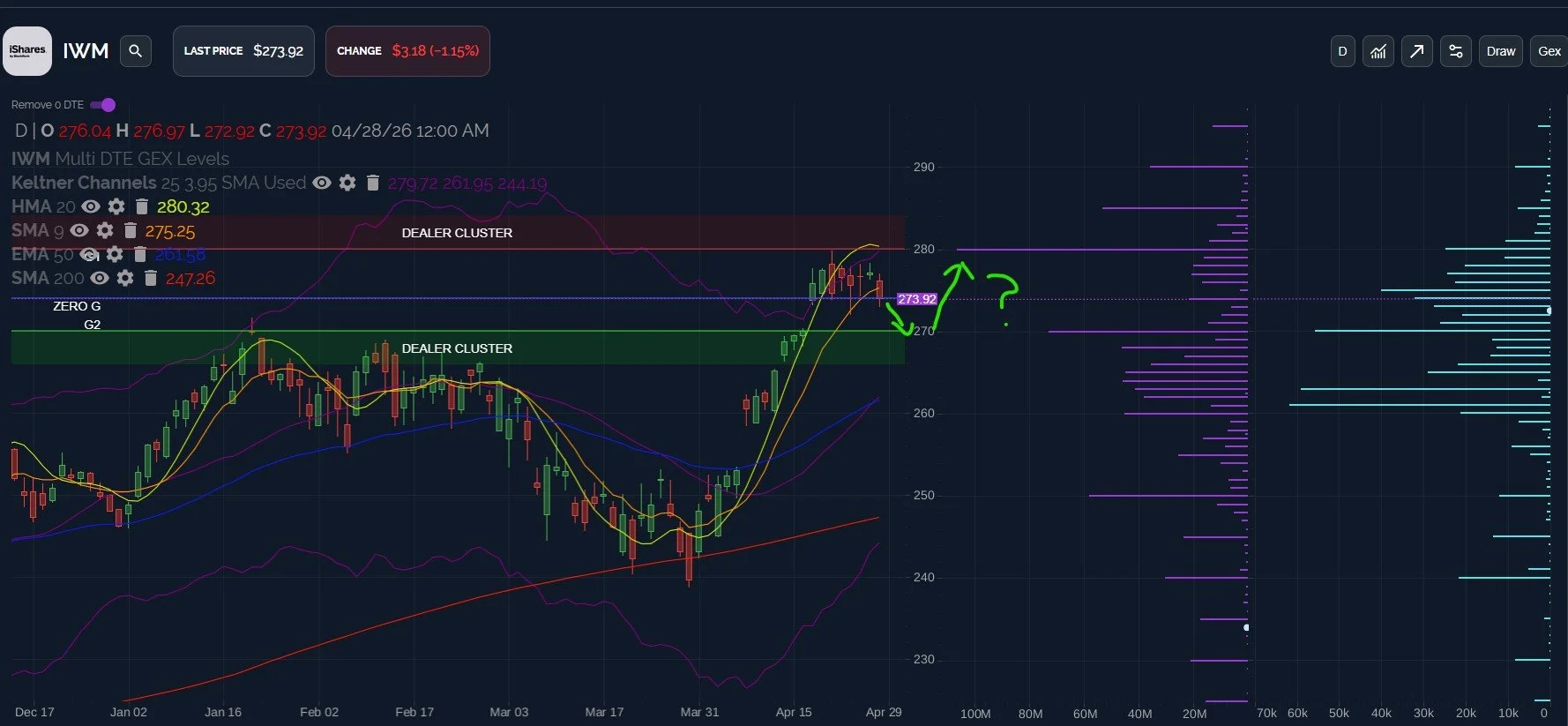Viewport: 1568px width, 726px height.
Task: Click the iShares logo thumbnail
Action: [x=27, y=51]
